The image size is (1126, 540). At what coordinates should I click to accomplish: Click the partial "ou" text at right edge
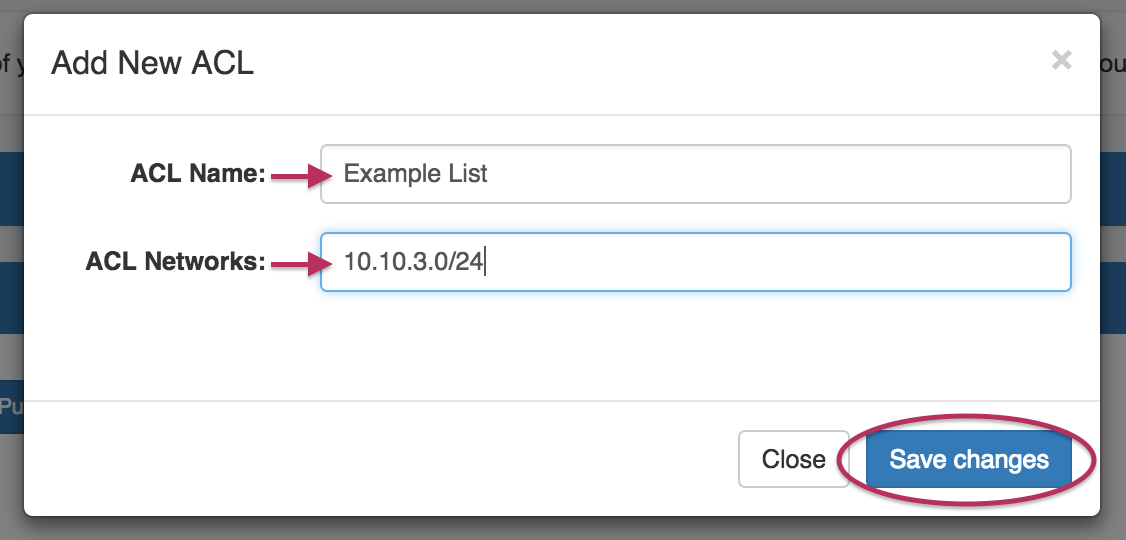[1112, 65]
